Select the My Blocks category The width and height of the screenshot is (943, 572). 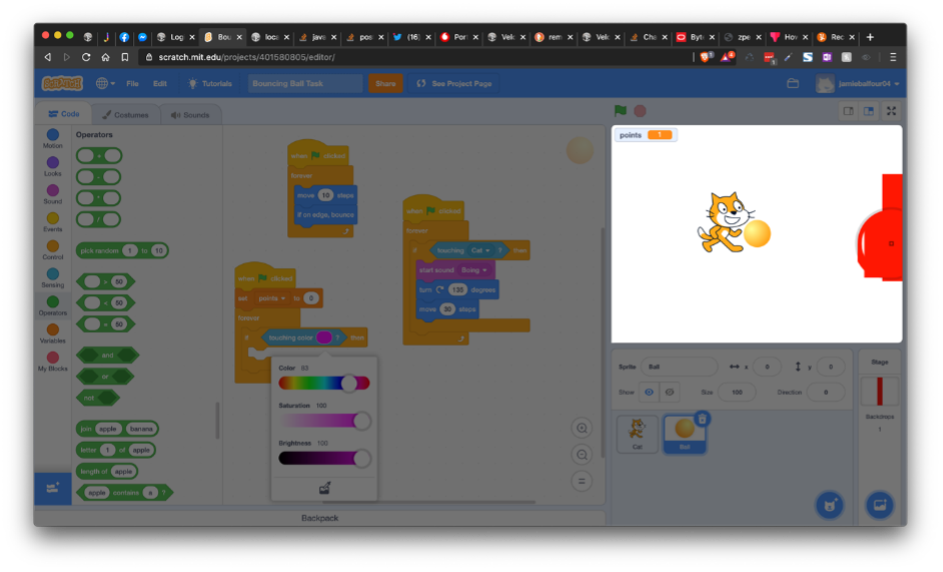coord(52,361)
